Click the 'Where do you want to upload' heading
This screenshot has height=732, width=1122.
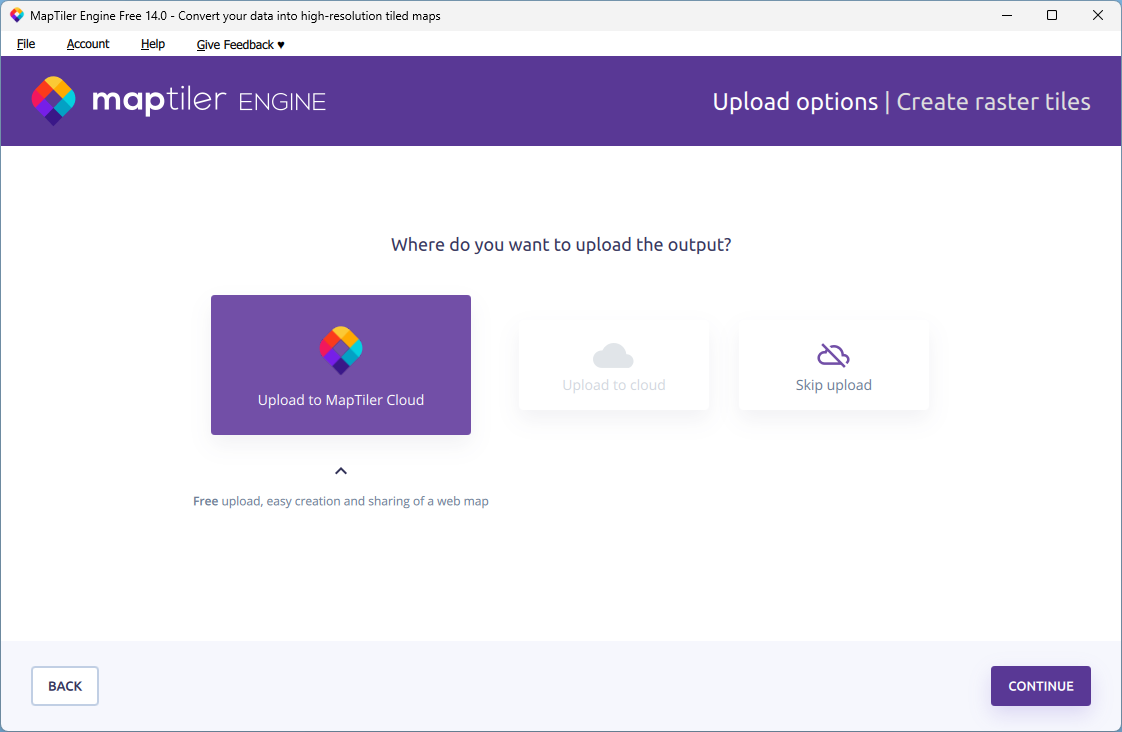(561, 245)
